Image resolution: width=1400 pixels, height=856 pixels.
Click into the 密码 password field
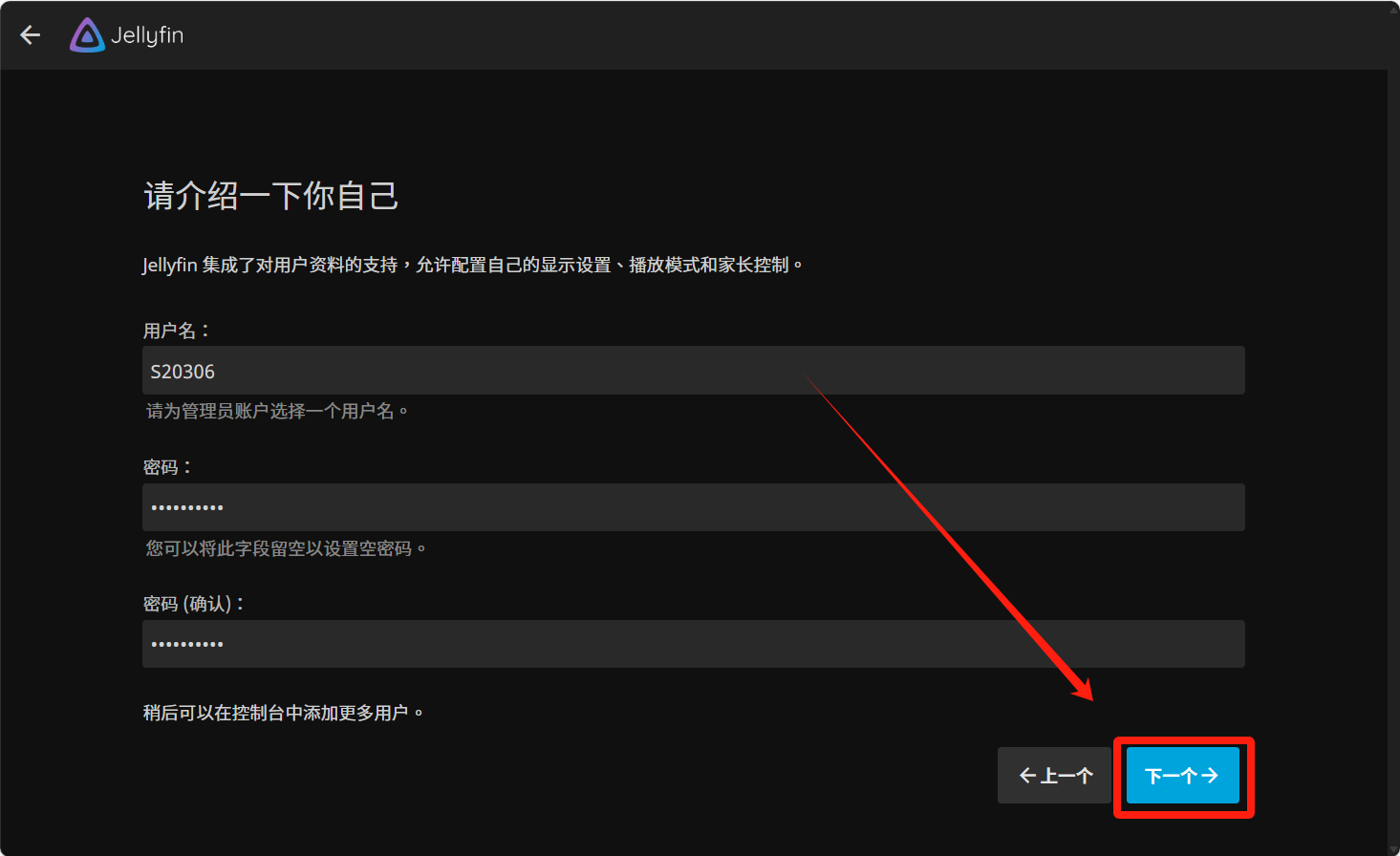point(693,507)
